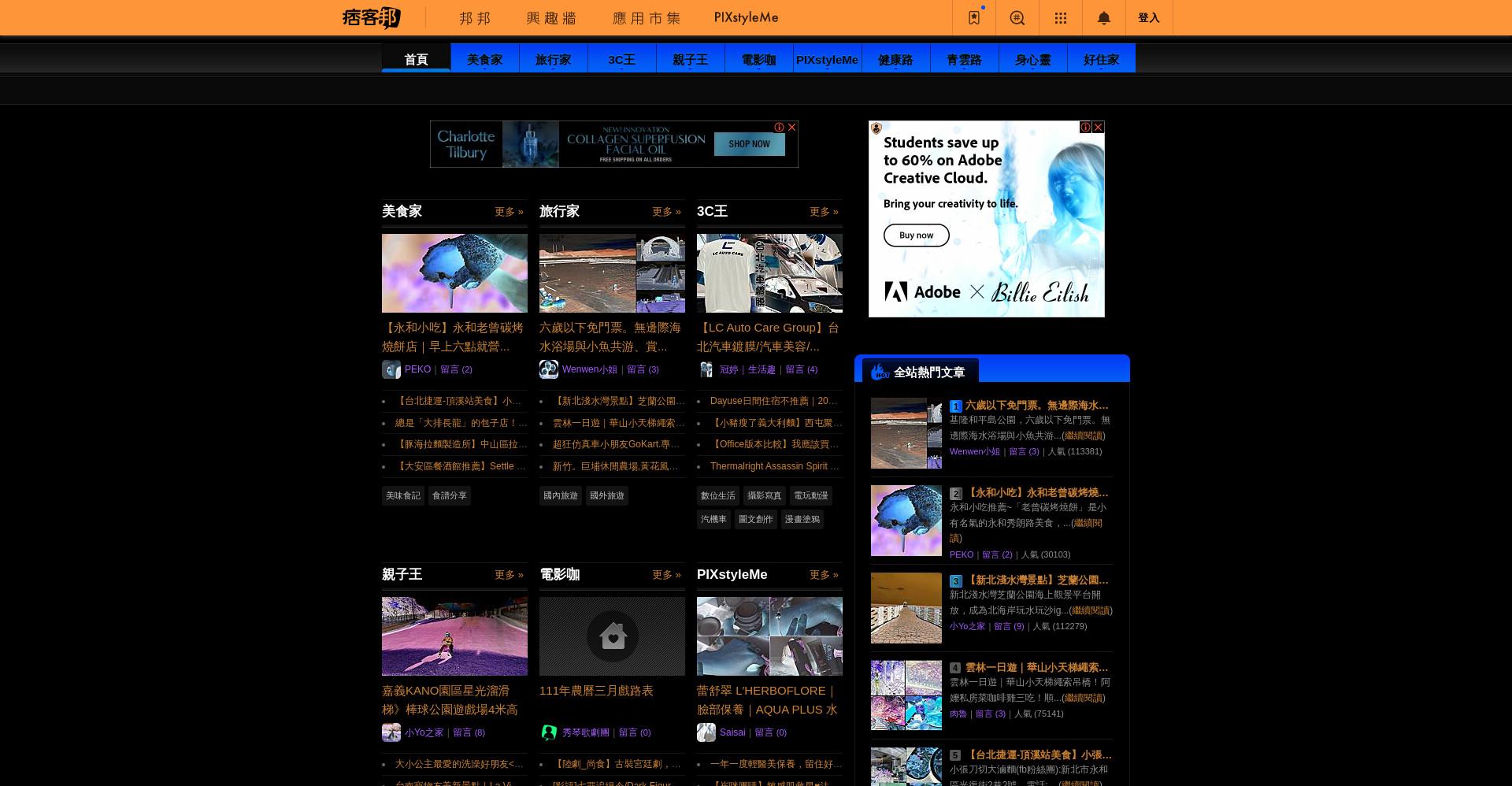
Task: Close the Adobe sidebar ad
Action: pos(1099,127)
